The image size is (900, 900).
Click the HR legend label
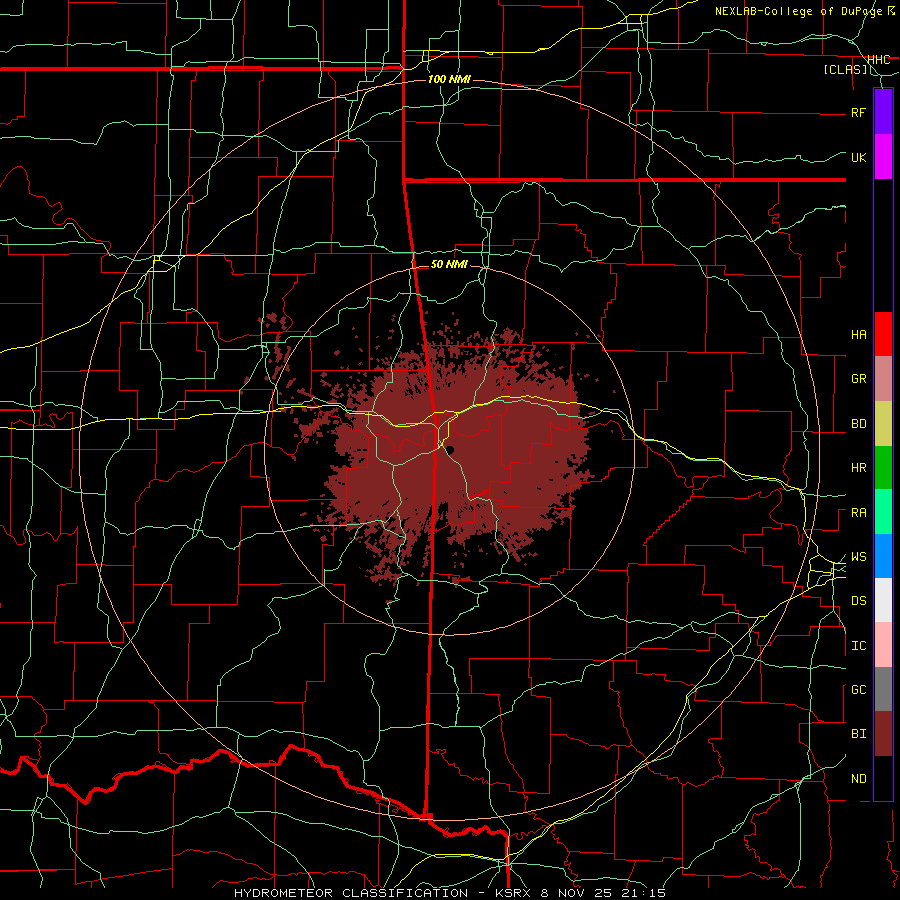(858, 468)
